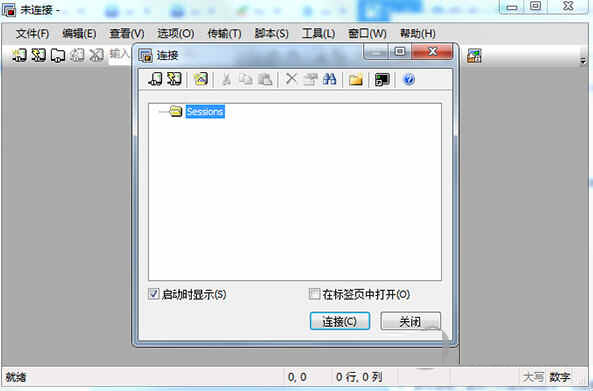
Task: Open the 窗口(W) menu
Action: pos(367,34)
